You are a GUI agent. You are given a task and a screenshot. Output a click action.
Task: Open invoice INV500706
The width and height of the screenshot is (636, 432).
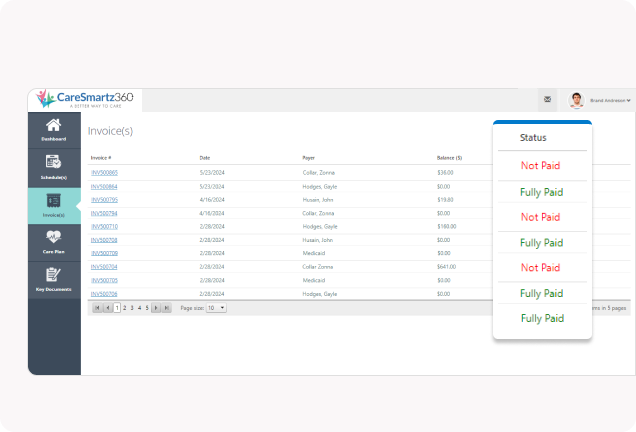104,294
